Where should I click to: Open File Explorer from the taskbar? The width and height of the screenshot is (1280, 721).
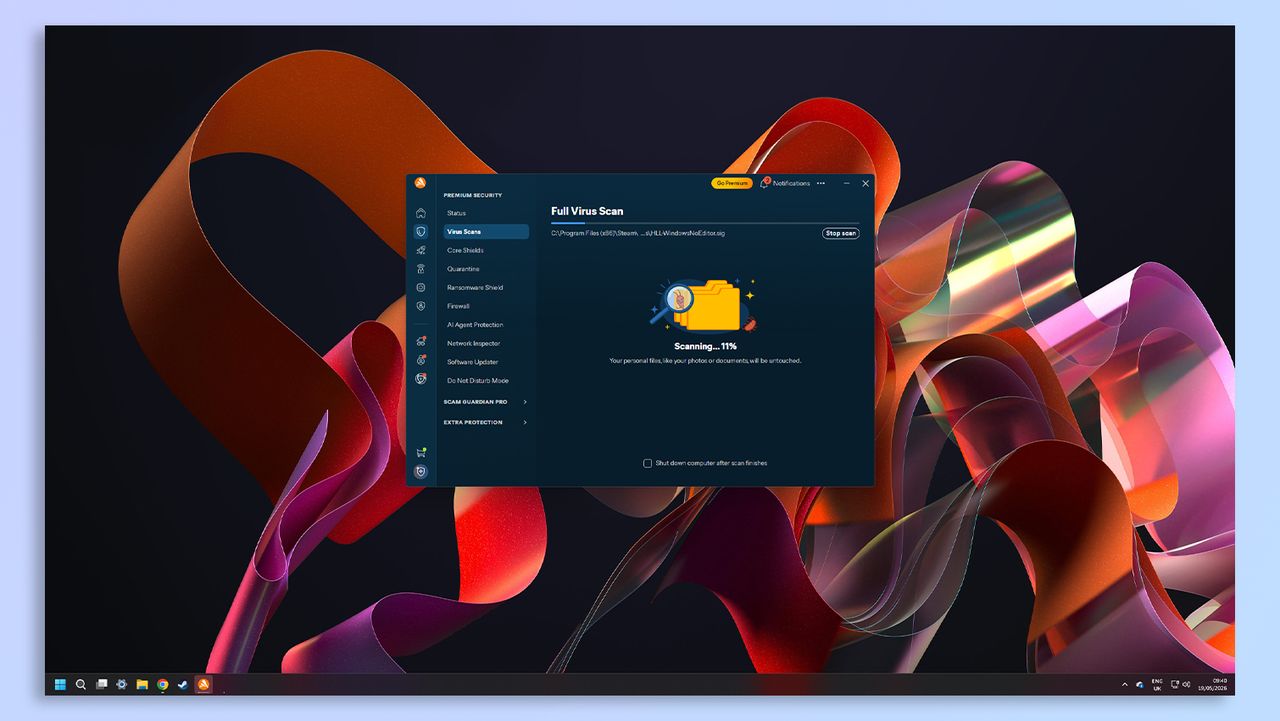142,685
